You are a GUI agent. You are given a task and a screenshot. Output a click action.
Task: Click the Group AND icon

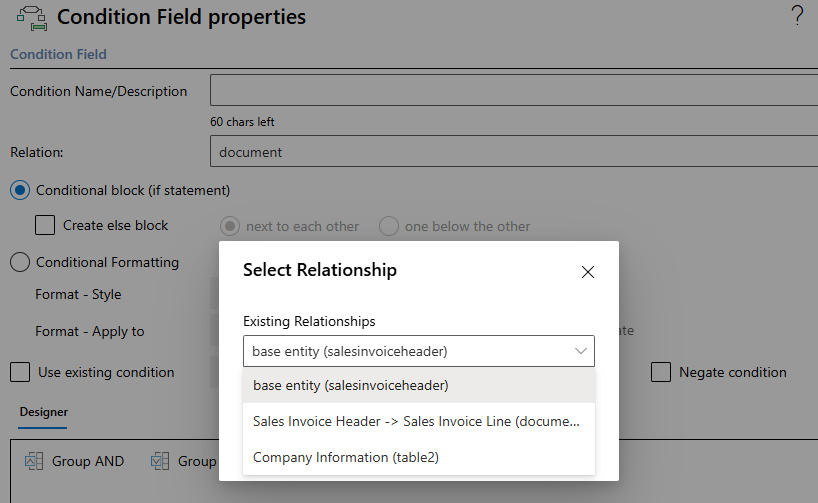34,461
